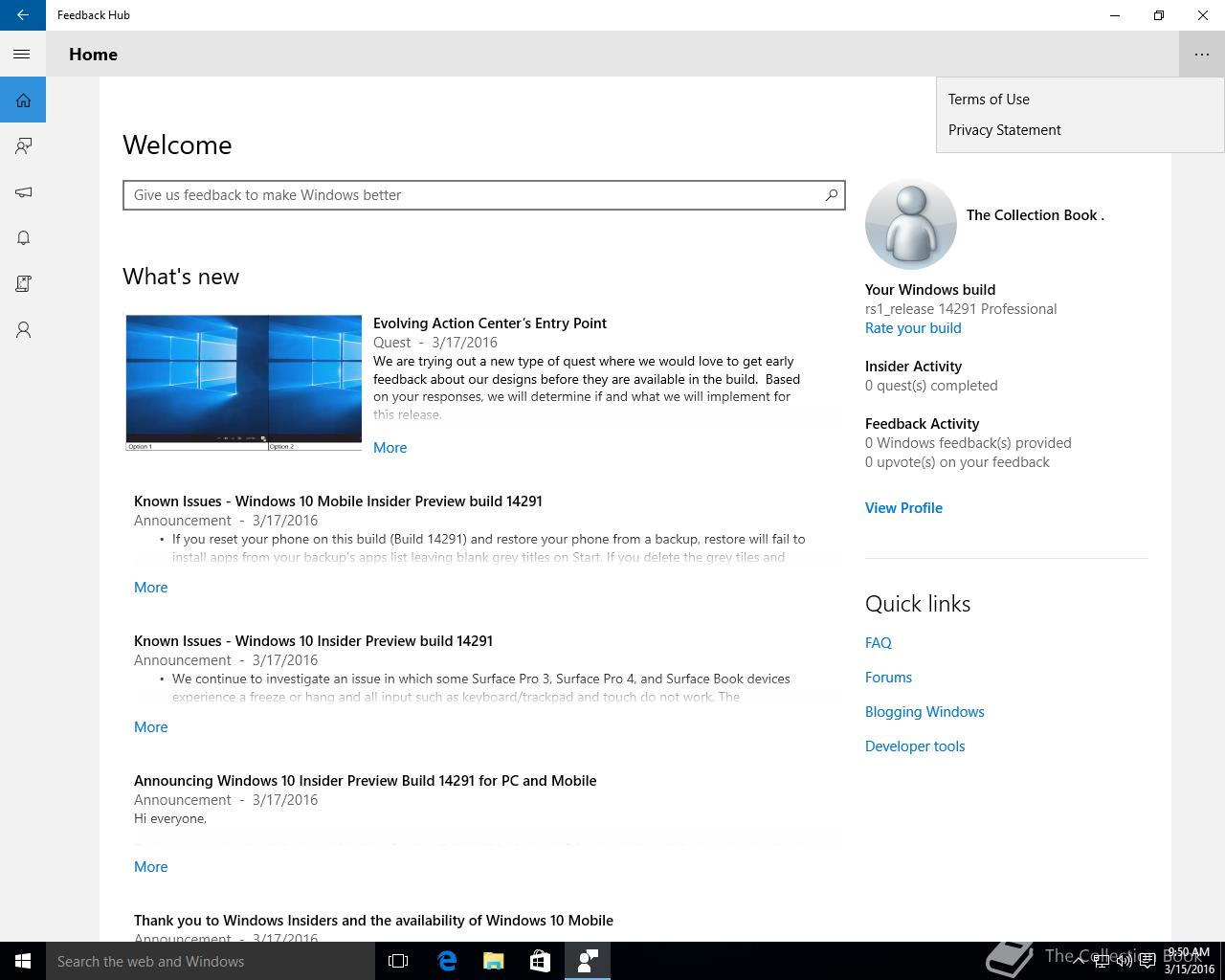1225x980 pixels.
Task: Click More under Announcing Build 14291 for PC and Mobile
Action: (150, 867)
